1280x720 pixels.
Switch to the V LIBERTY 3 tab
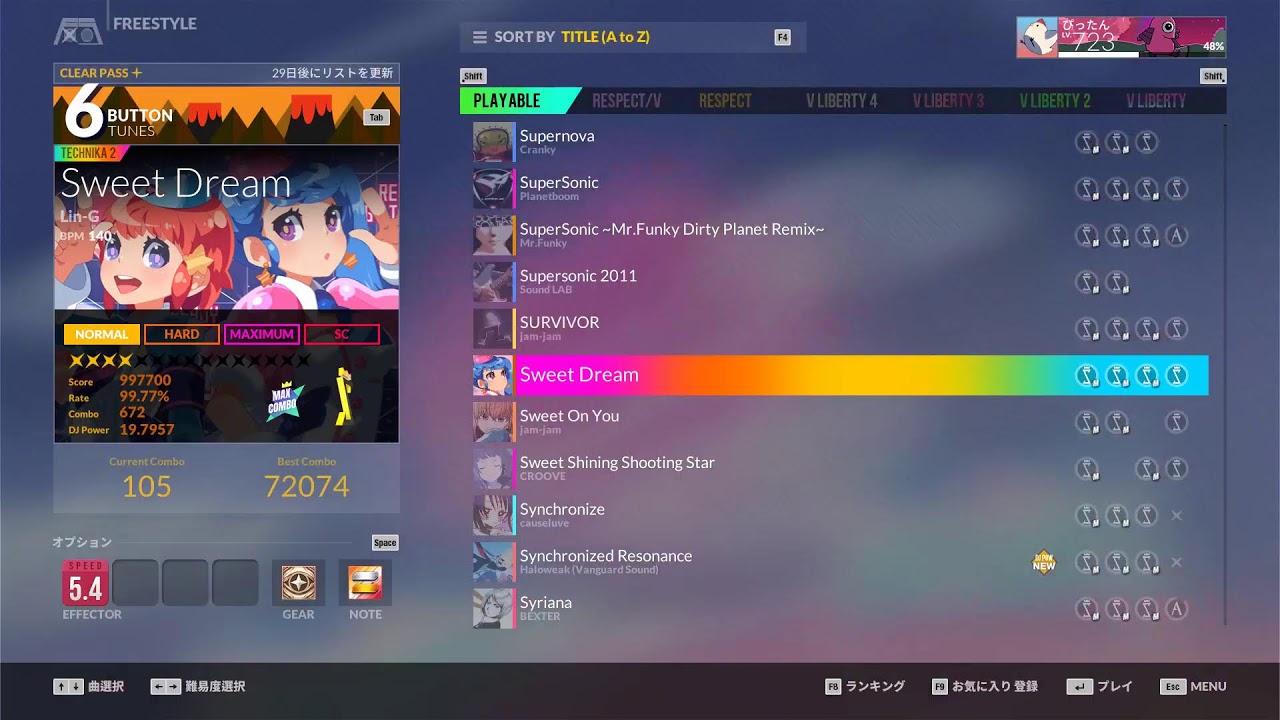pos(948,100)
